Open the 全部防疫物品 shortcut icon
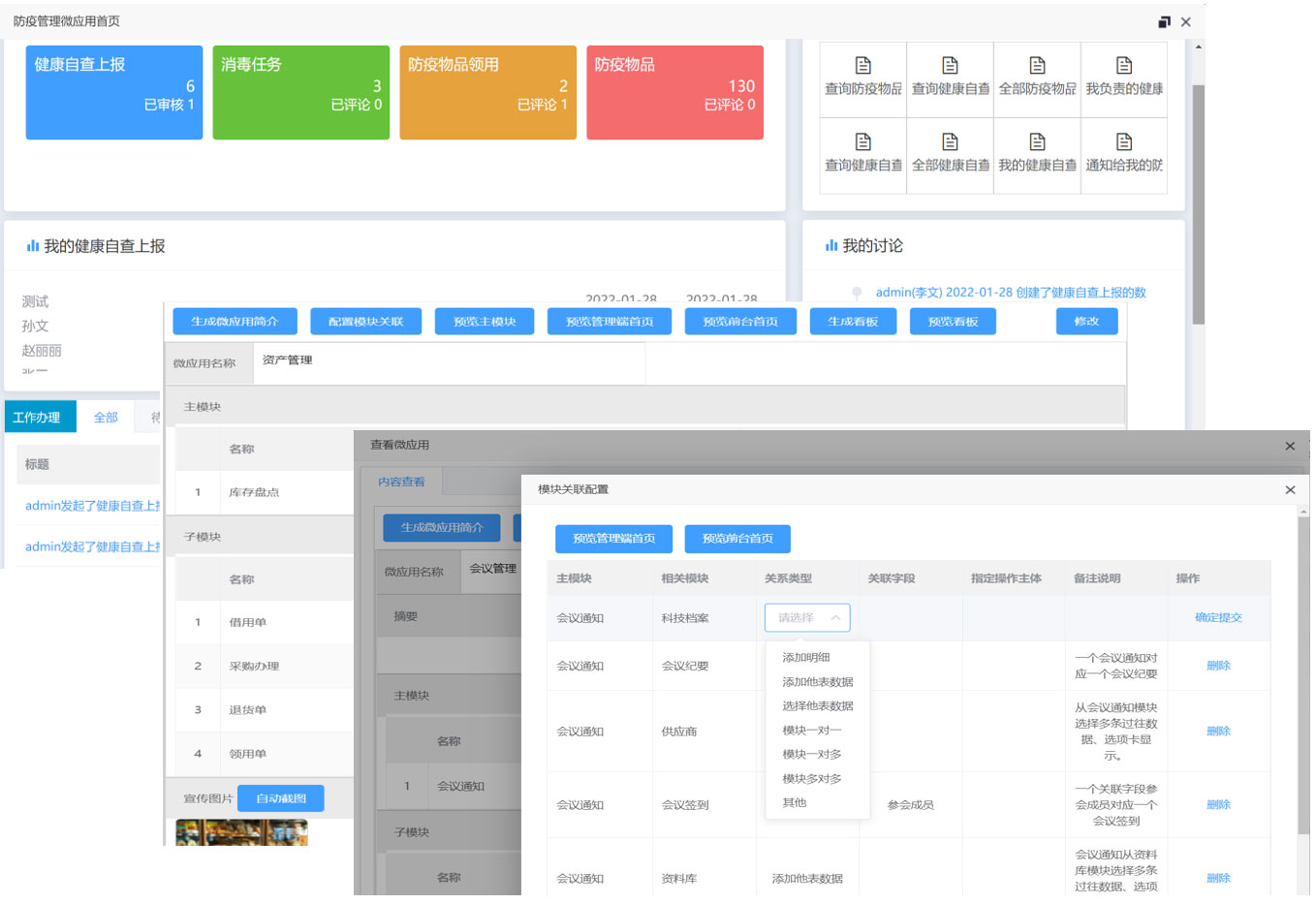The height and width of the screenshot is (904, 1316). [x=1037, y=66]
